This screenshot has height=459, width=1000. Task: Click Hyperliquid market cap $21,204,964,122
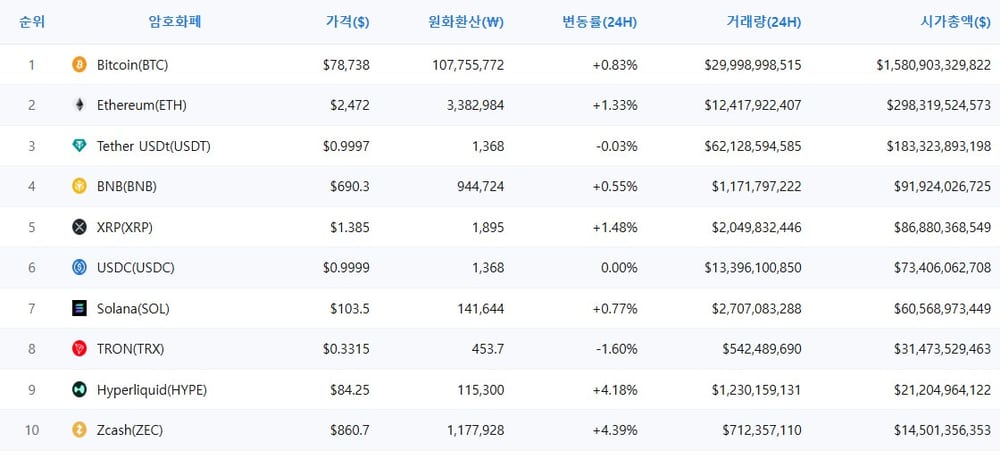[x=942, y=390]
